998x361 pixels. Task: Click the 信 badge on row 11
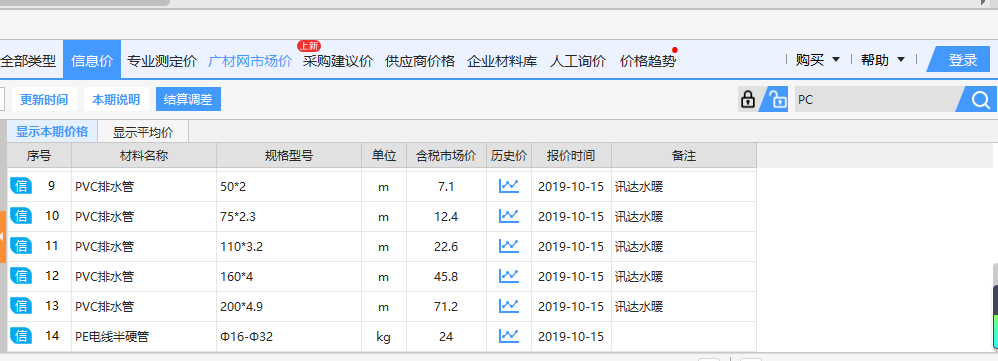coord(21,246)
